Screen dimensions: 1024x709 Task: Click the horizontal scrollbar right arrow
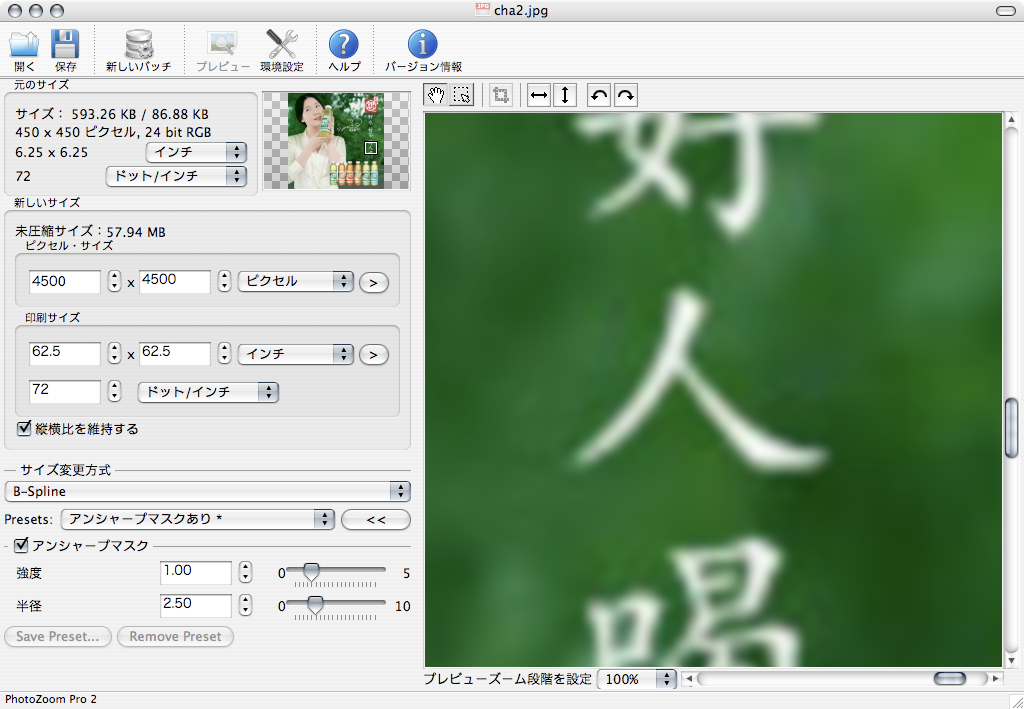[995, 679]
